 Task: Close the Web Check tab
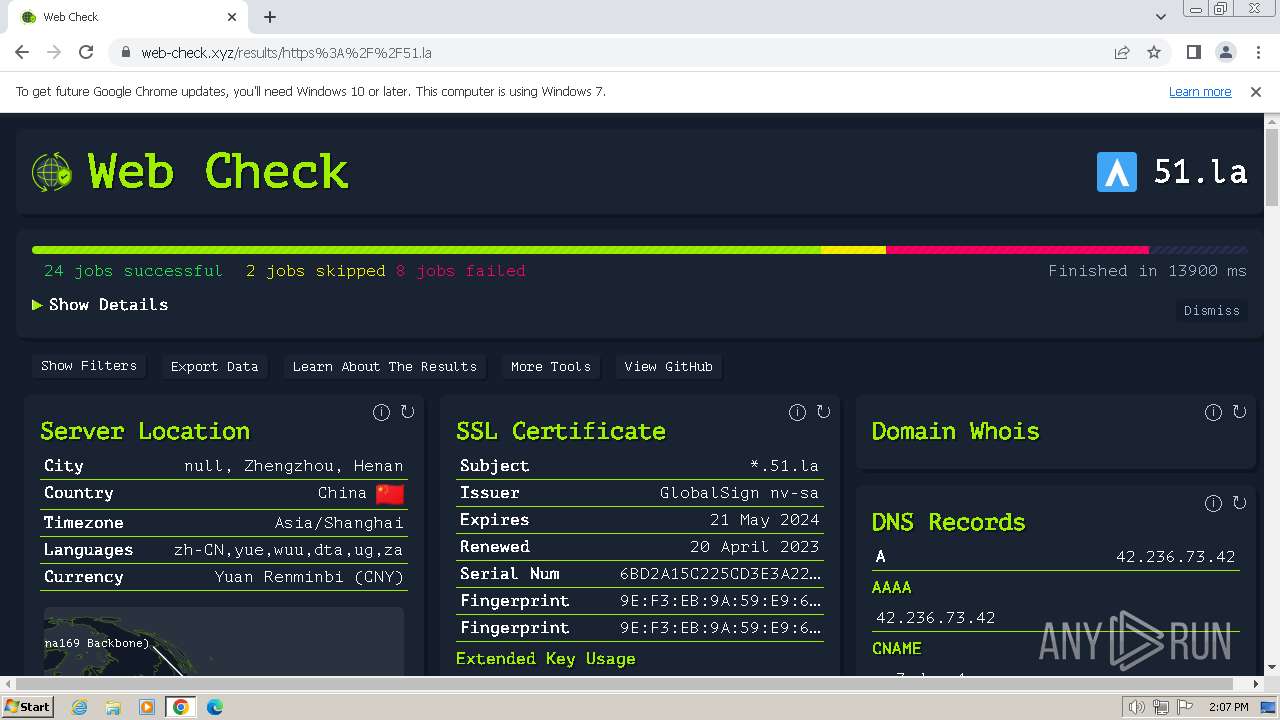point(232,17)
